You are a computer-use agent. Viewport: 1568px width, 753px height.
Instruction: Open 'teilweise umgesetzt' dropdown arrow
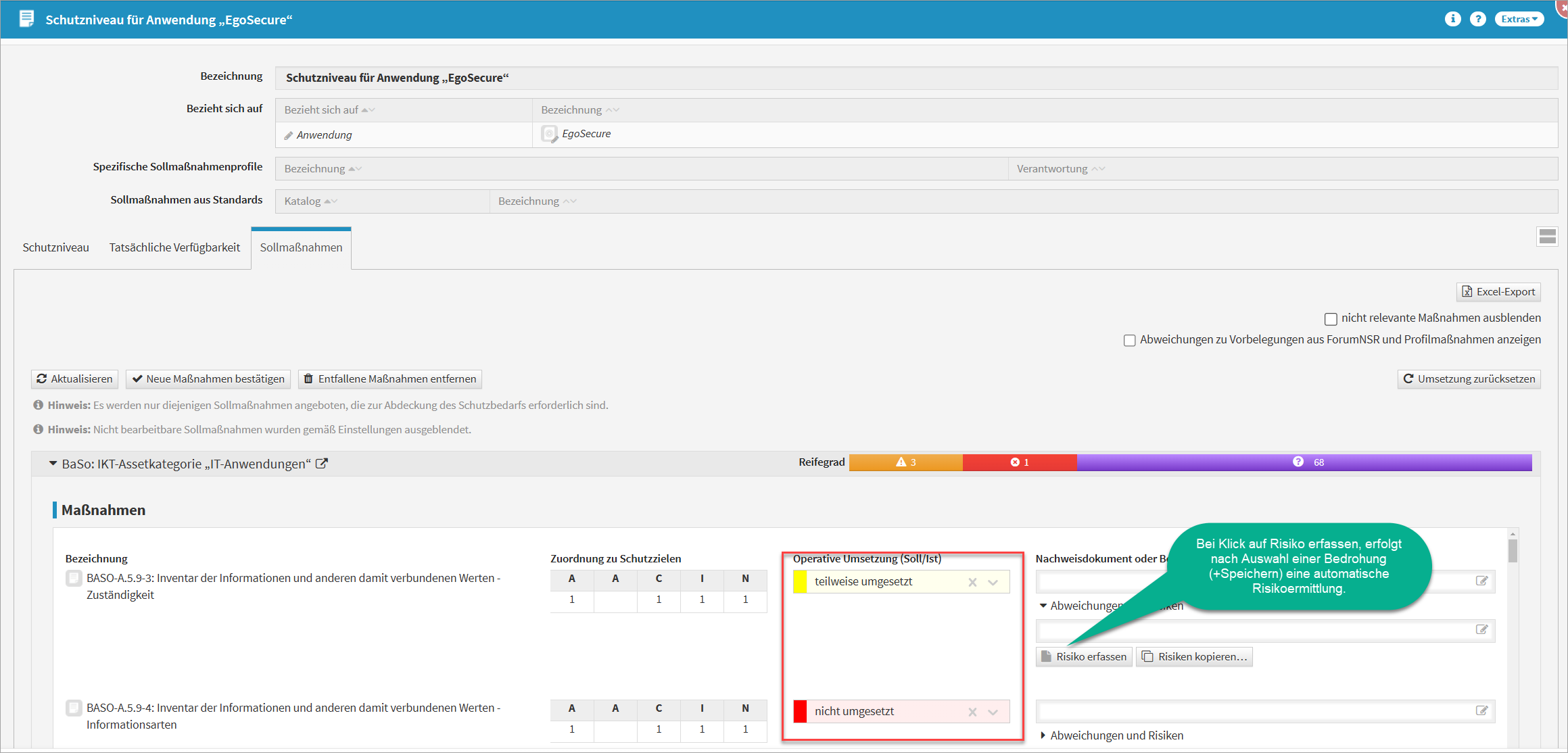[993, 582]
